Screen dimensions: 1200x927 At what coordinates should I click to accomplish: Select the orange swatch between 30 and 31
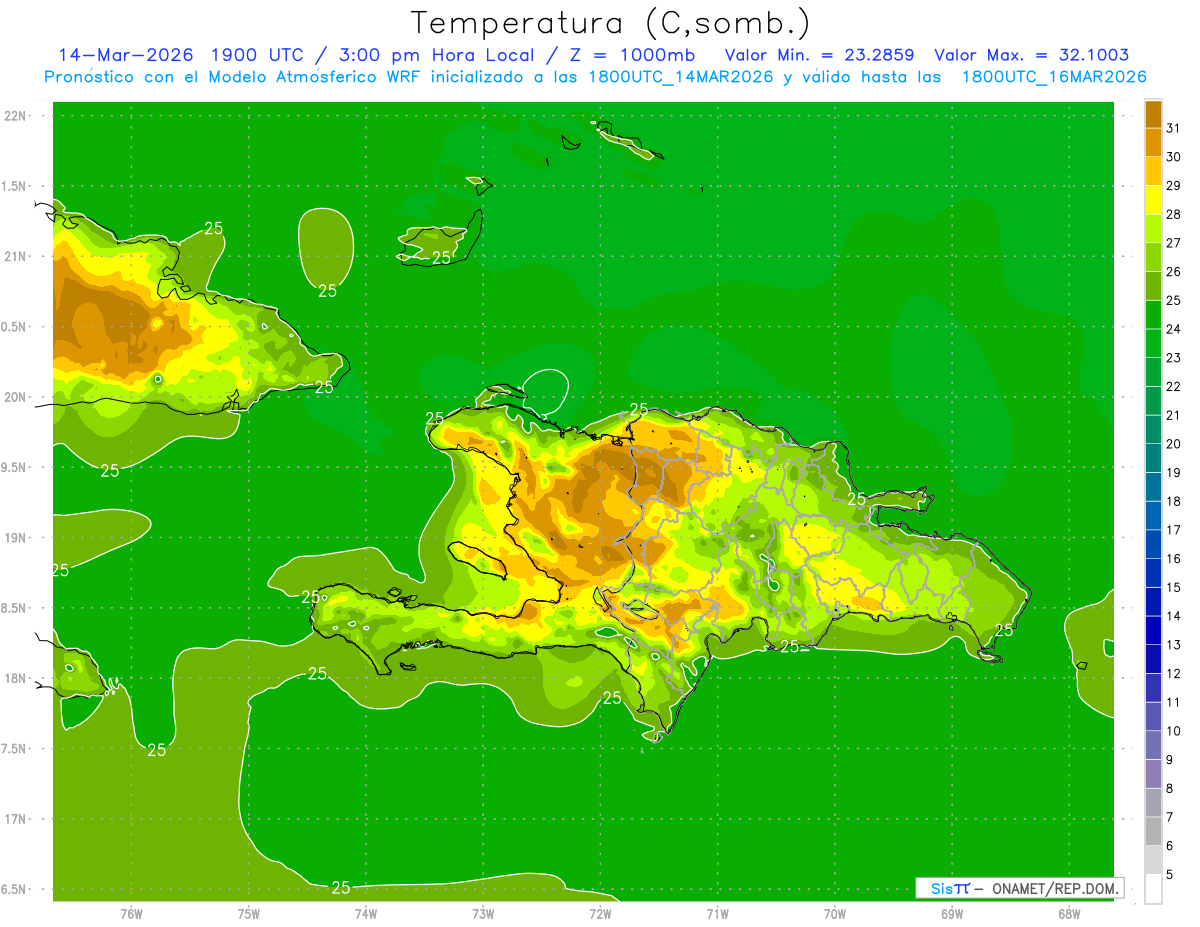pyautogui.click(x=1153, y=142)
